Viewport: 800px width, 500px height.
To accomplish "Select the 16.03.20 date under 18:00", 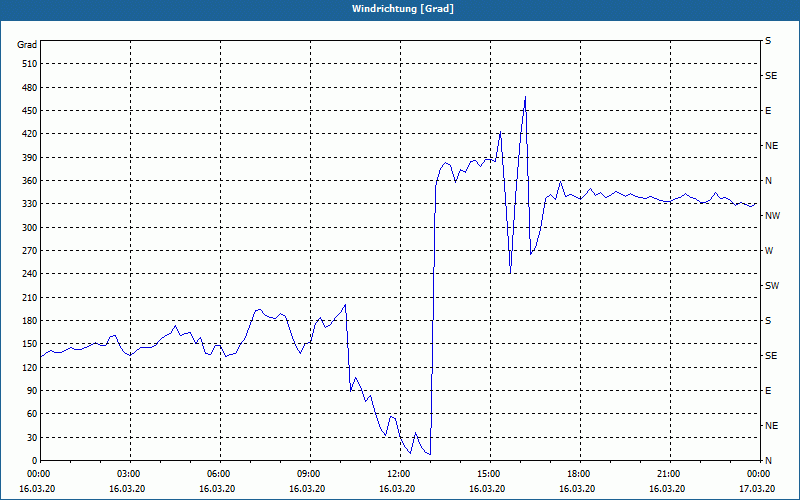I will coord(577,489).
